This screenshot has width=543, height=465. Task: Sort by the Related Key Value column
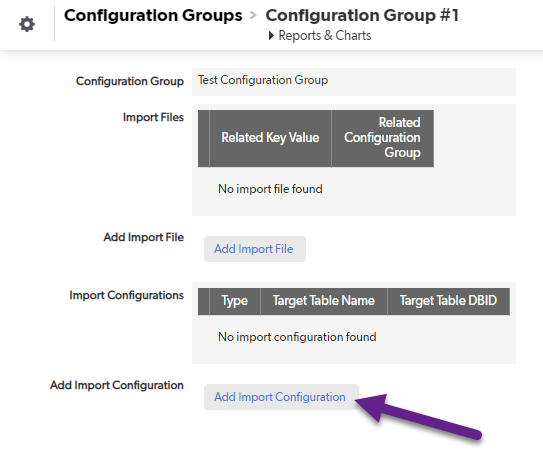click(270, 138)
